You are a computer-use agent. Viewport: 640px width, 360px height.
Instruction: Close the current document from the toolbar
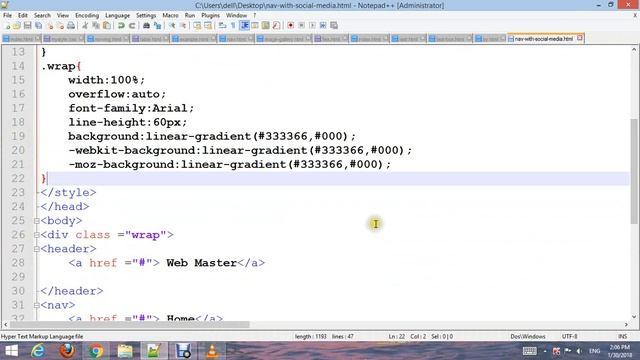click(x=50, y=25)
